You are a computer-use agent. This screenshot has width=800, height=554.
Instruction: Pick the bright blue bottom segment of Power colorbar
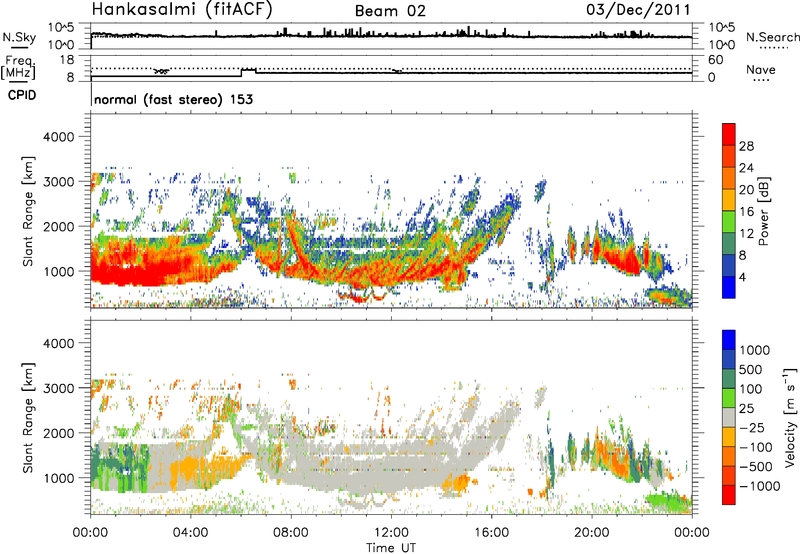729,287
